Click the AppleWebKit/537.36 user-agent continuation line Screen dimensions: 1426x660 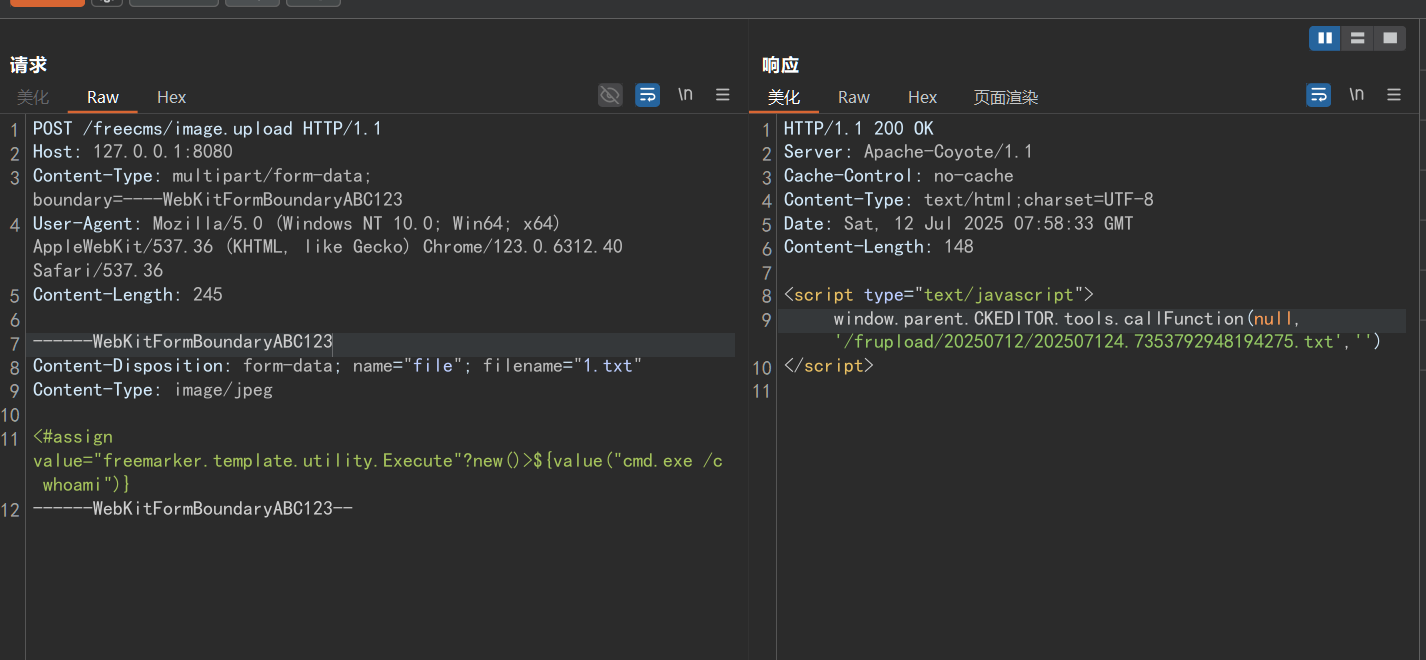(x=328, y=247)
